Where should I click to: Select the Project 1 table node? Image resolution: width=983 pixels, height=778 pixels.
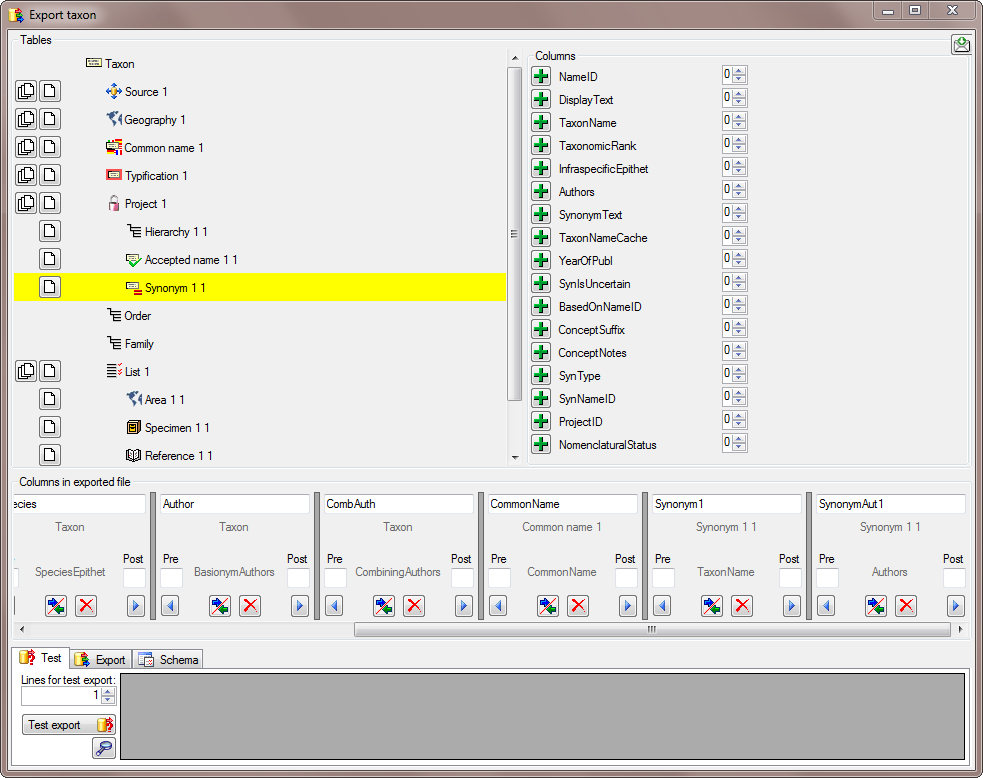click(x=145, y=204)
